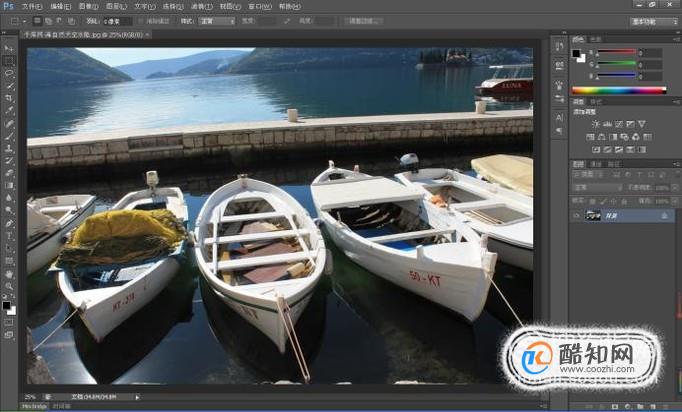The width and height of the screenshot is (682, 412).
Task: Open the Layer menu
Action: point(116,7)
